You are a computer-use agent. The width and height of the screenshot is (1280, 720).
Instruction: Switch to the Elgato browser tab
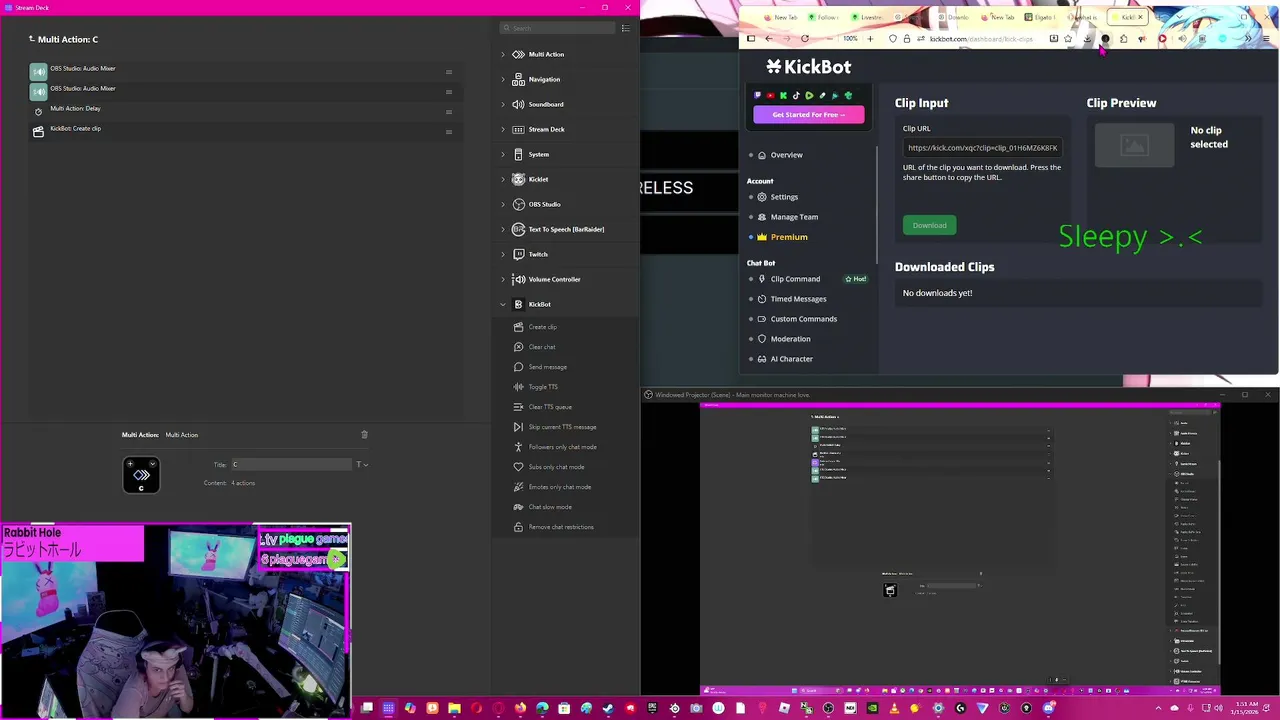pos(1040,17)
